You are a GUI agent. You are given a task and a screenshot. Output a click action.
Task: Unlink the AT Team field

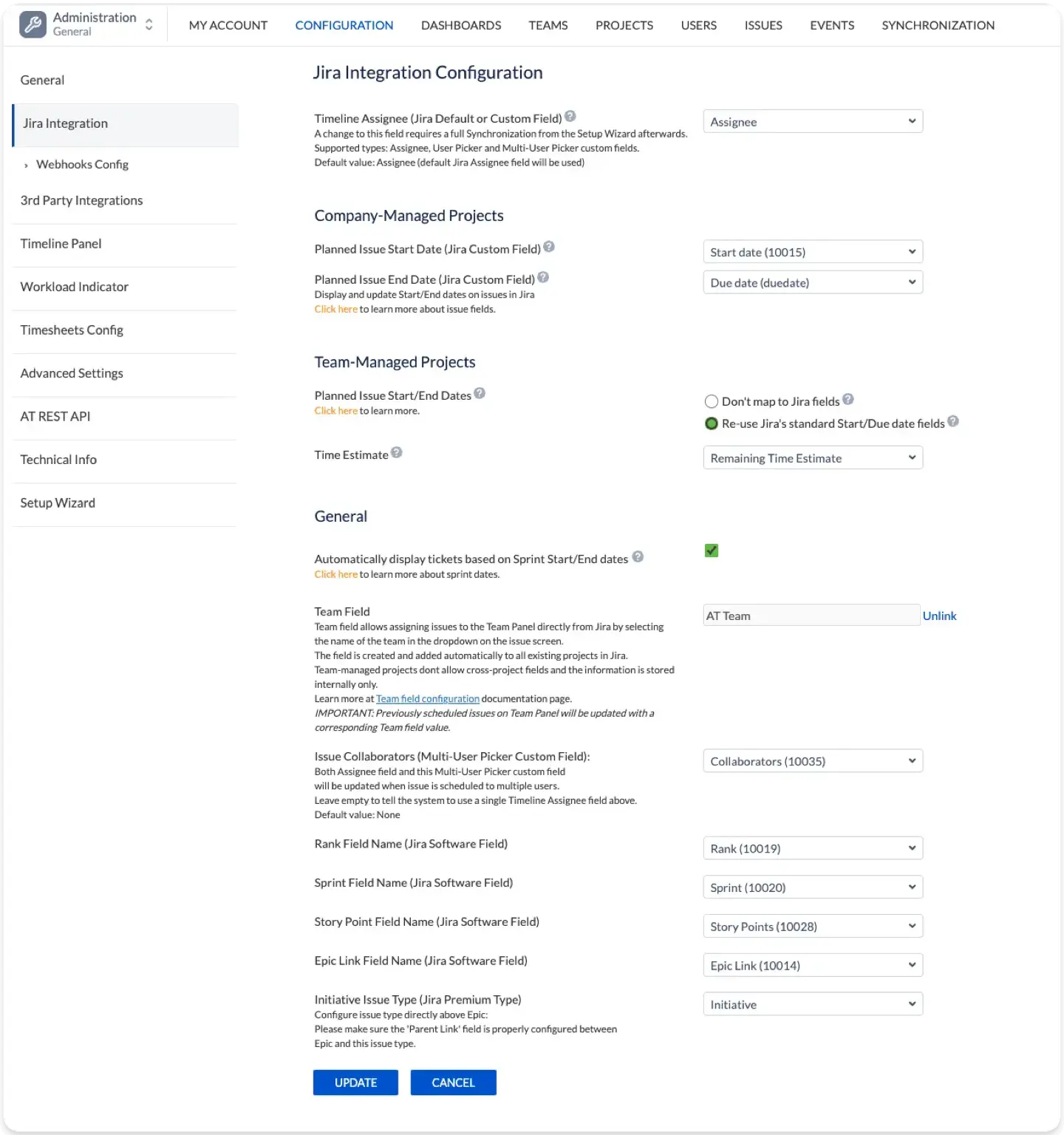[940, 615]
